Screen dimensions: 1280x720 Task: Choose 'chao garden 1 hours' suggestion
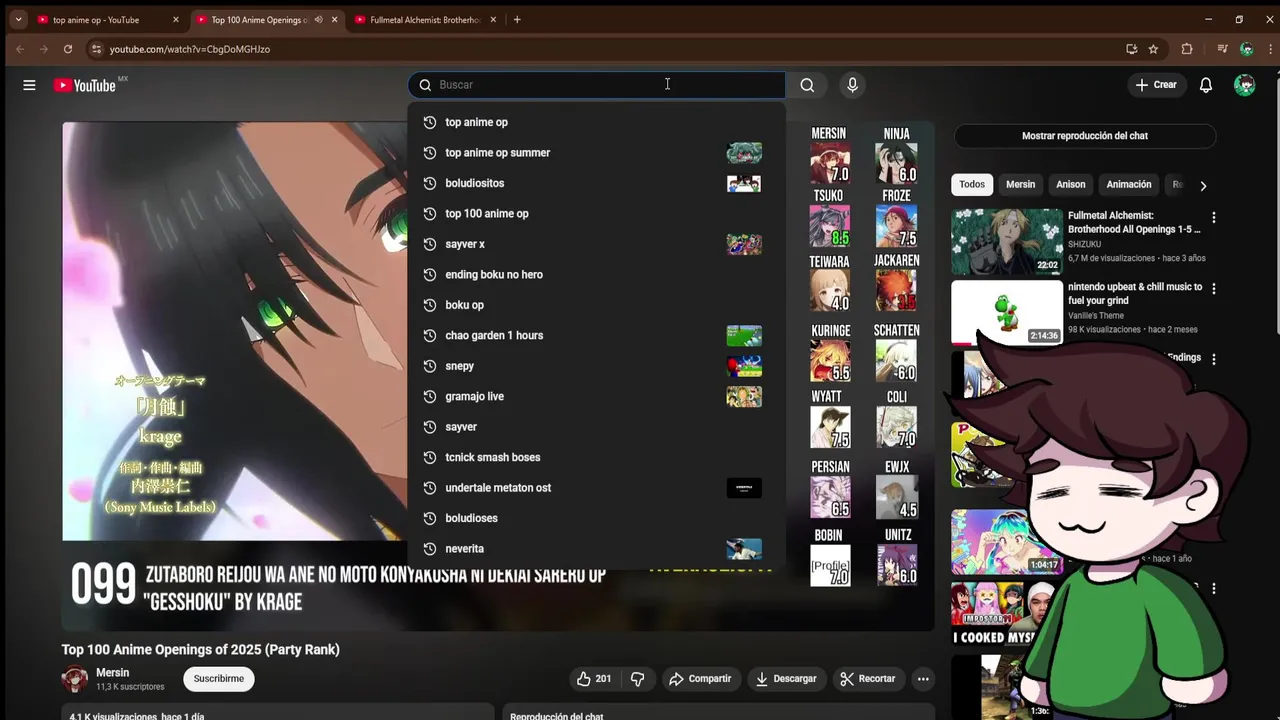click(x=596, y=336)
